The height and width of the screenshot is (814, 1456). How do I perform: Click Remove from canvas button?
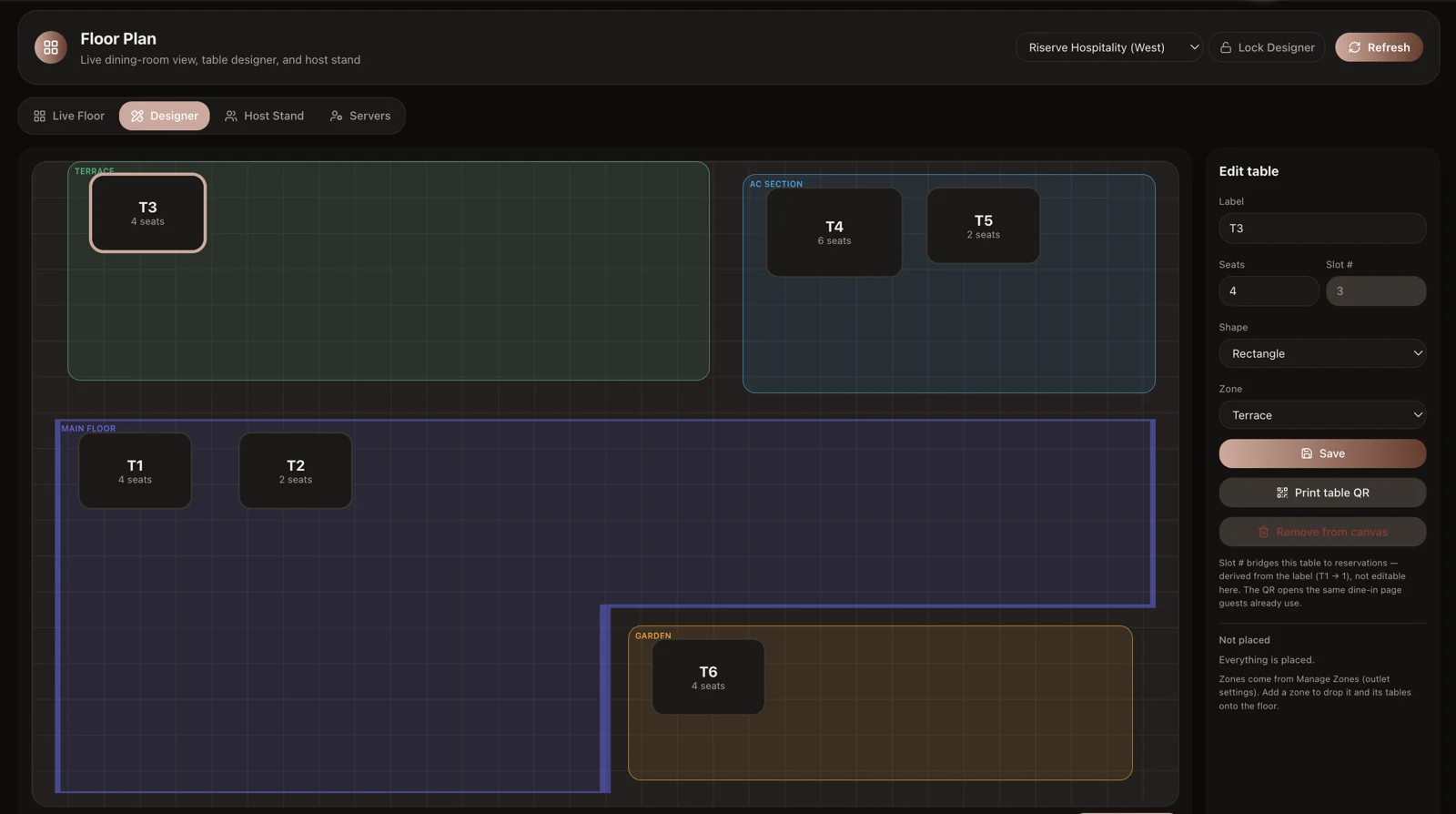1322,532
